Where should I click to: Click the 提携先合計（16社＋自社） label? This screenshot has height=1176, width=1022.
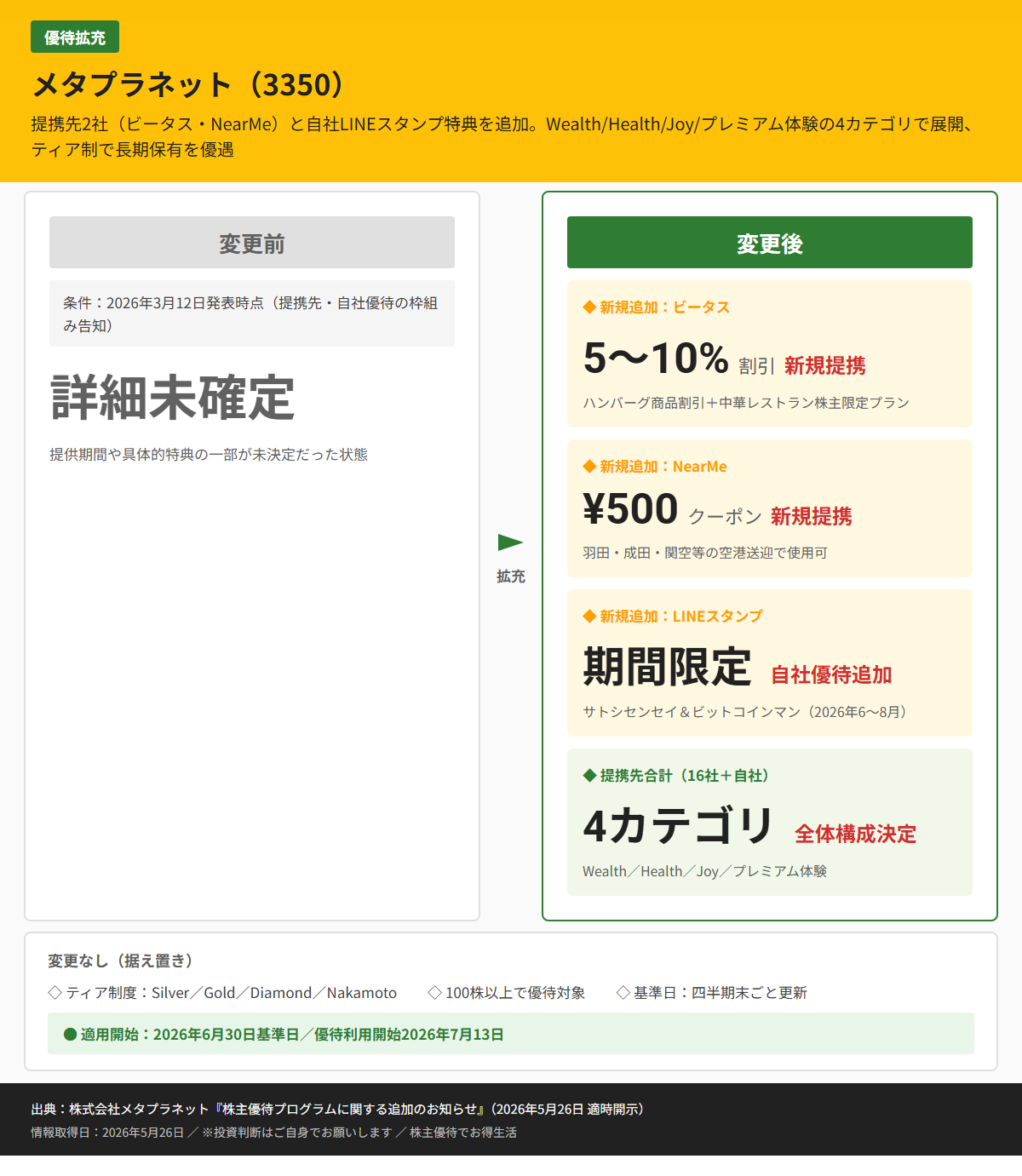pyautogui.click(x=685, y=776)
